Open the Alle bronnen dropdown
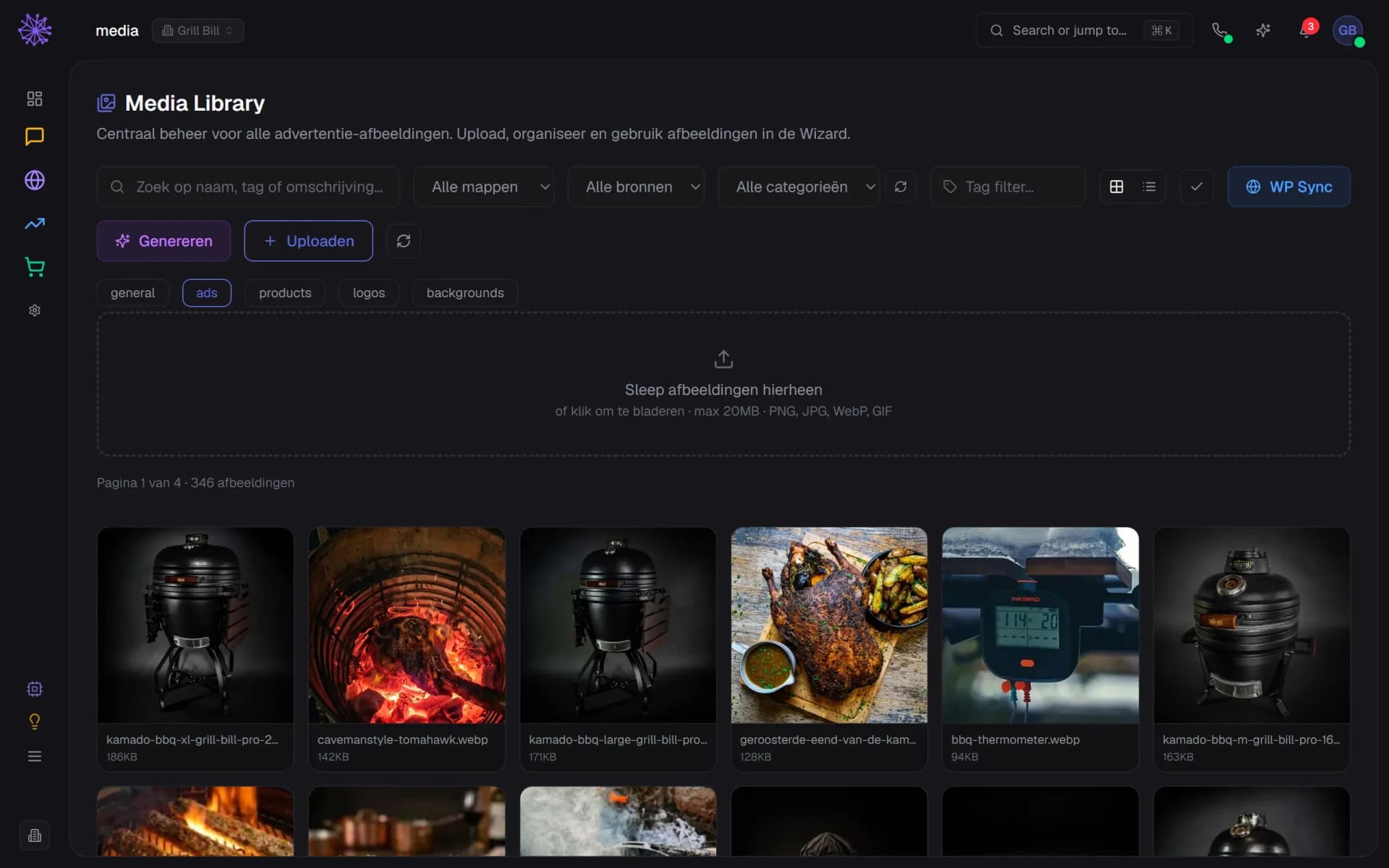This screenshot has width=1389, height=868. point(636,187)
